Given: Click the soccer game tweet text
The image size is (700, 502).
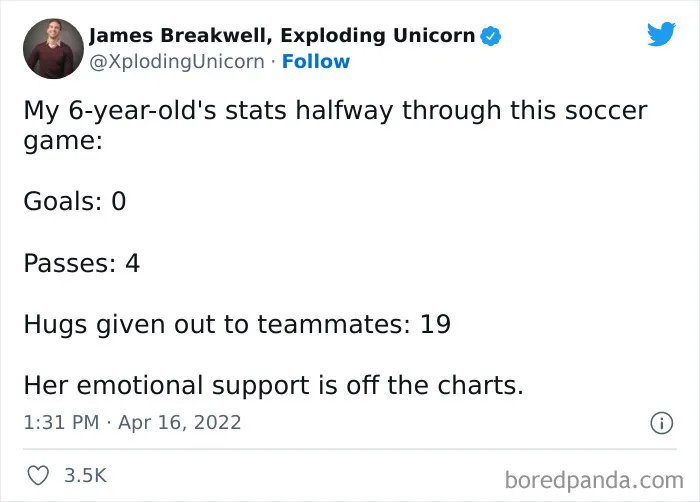Looking at the screenshot, I should coord(335,125).
